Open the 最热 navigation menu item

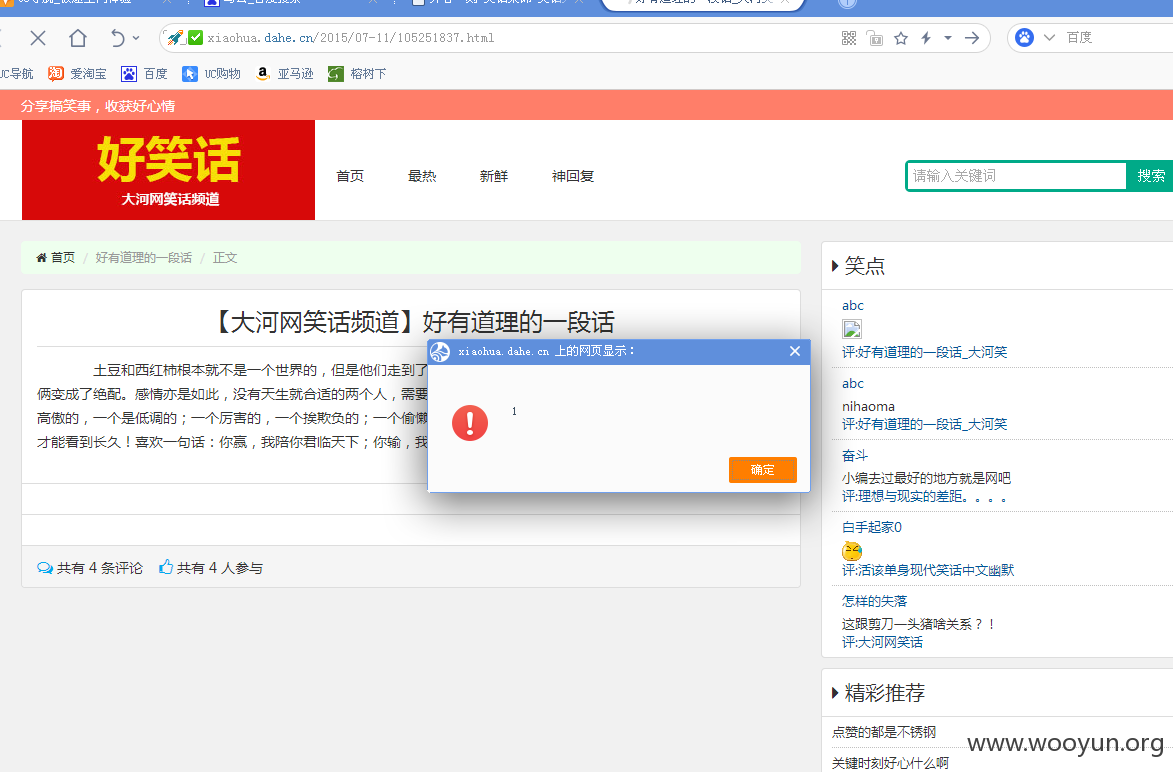click(x=422, y=176)
